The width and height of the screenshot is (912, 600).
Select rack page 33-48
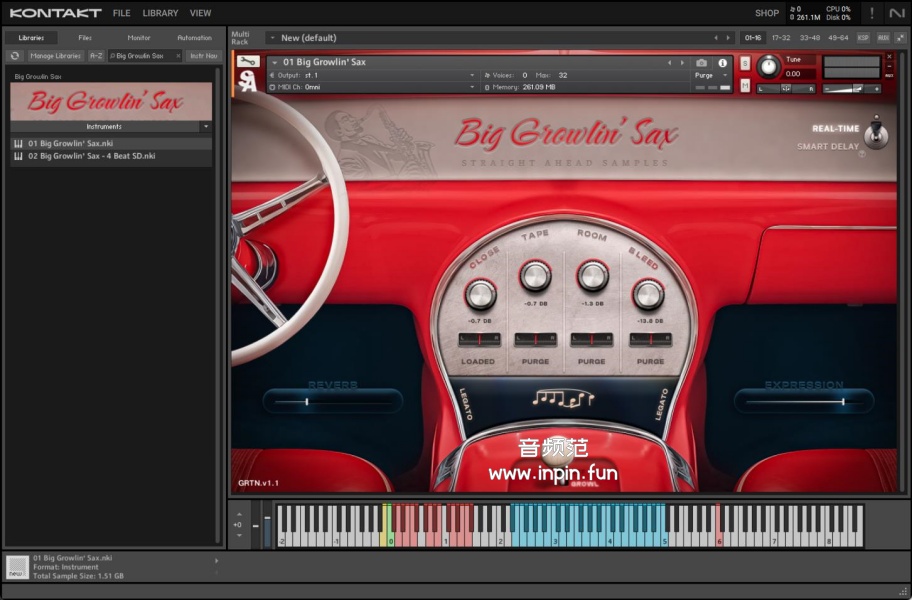pyautogui.click(x=810, y=38)
